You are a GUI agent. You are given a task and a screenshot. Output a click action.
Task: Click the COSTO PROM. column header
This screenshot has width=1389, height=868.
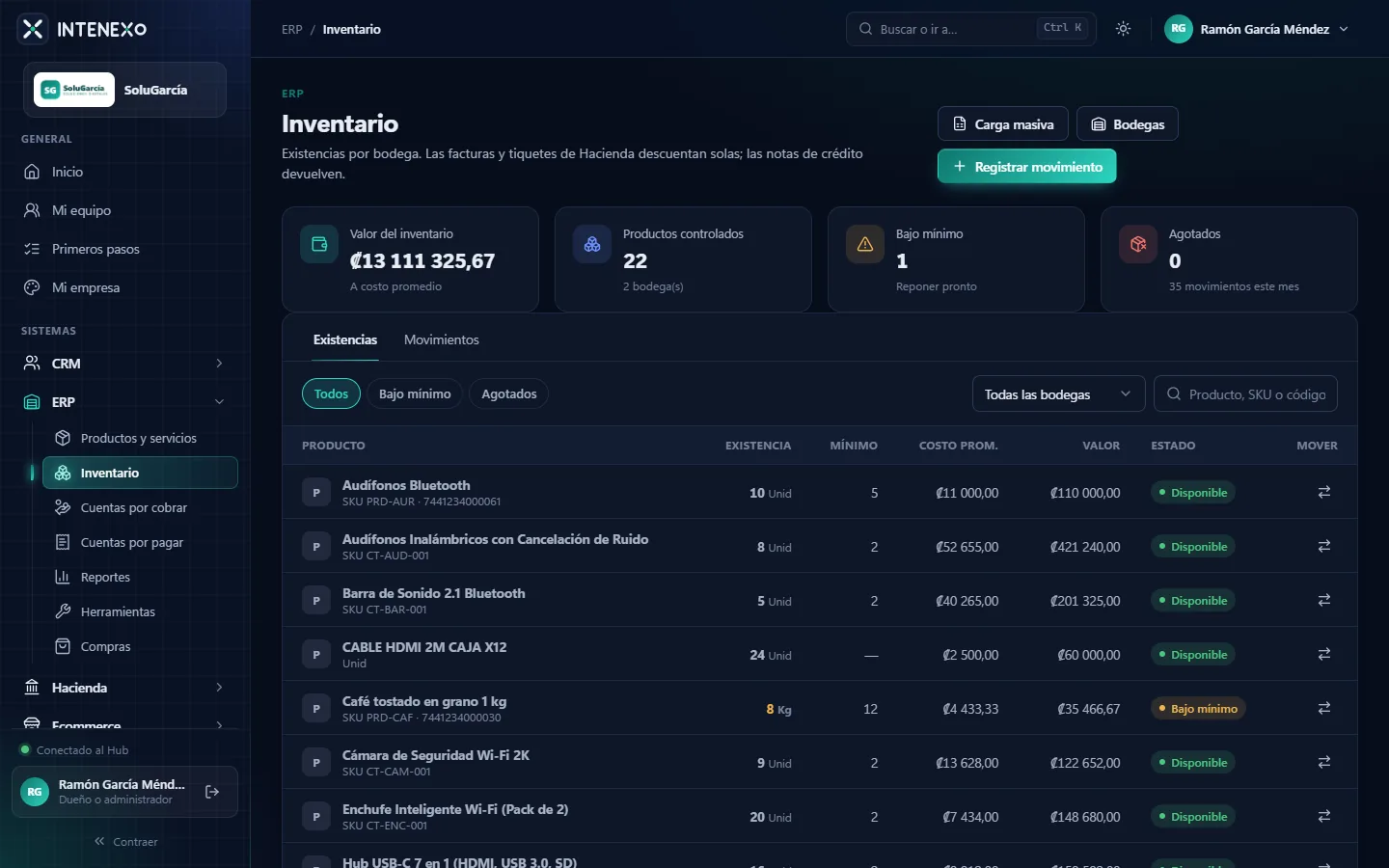(958, 446)
